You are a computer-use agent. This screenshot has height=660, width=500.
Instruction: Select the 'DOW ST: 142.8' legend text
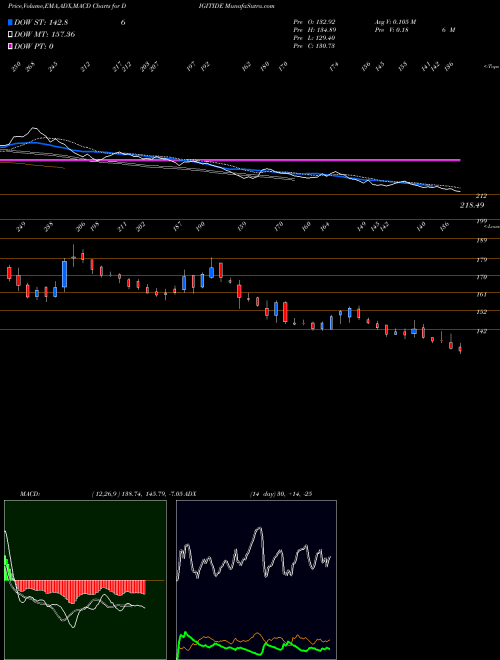(41, 22)
